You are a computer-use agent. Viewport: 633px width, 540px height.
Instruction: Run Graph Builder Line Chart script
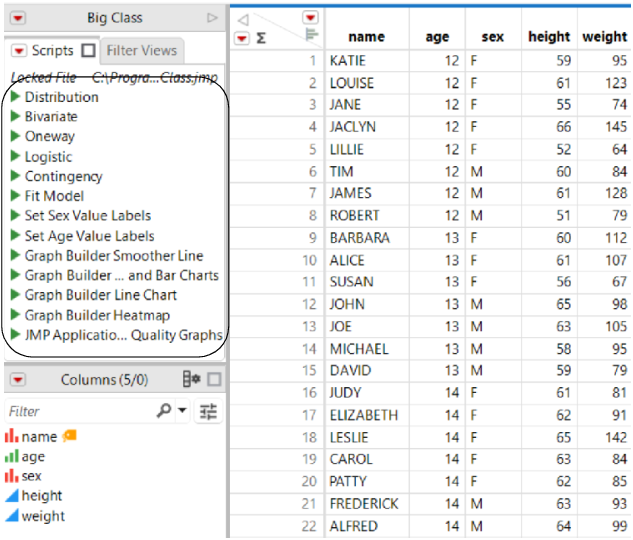(x=15, y=295)
